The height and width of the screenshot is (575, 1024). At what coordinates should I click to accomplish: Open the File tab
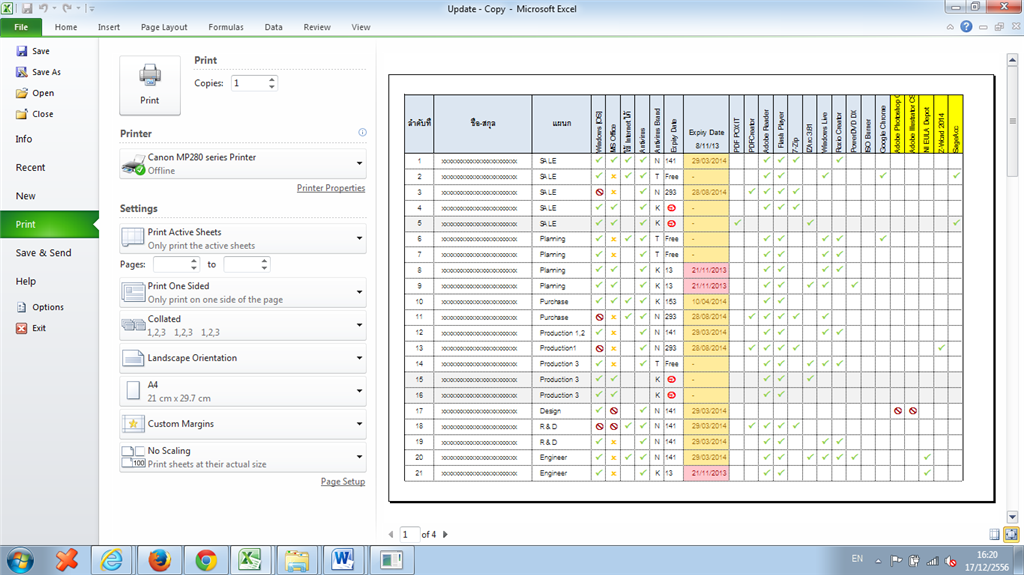click(22, 27)
